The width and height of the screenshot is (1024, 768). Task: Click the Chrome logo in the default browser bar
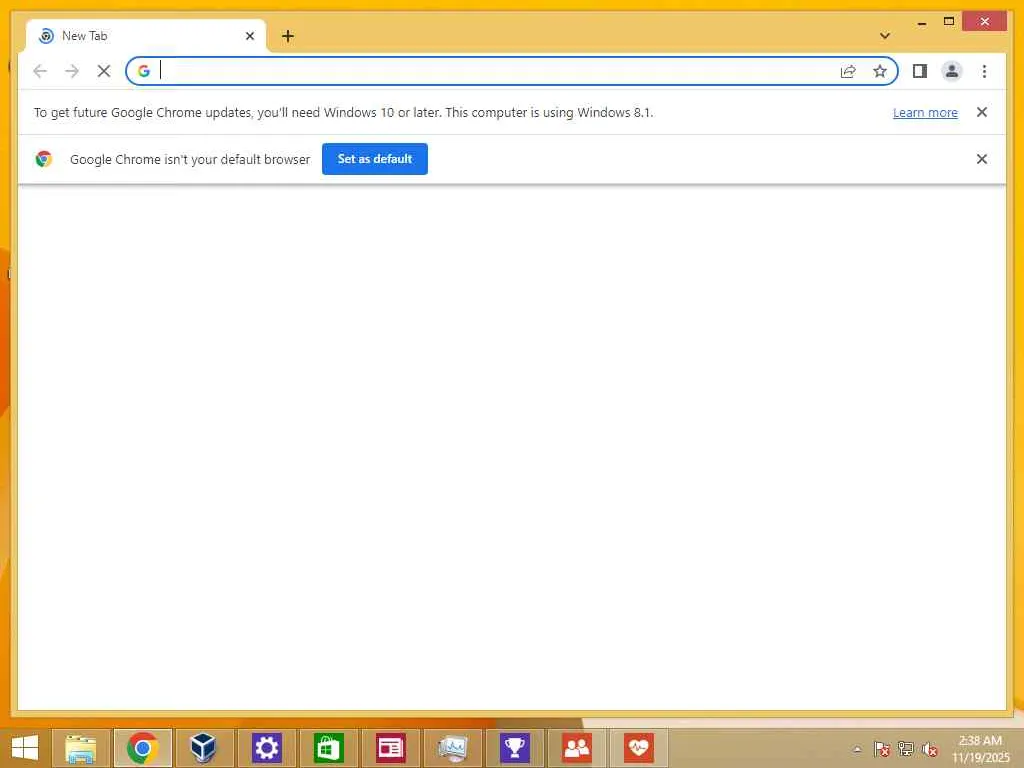[44, 159]
